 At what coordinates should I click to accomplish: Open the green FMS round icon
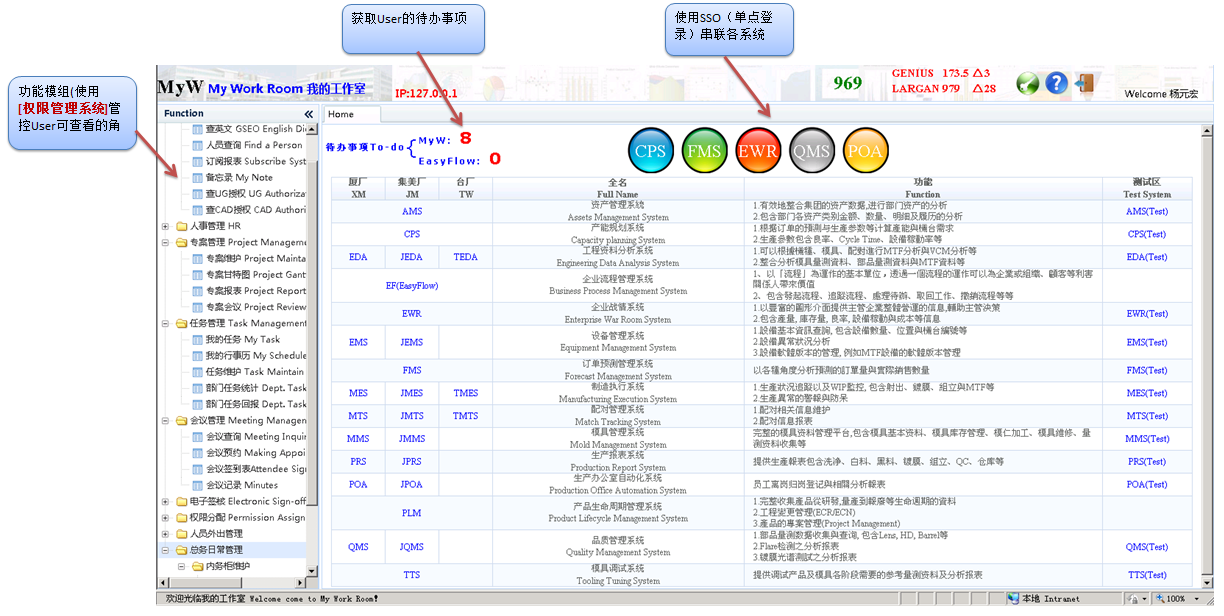click(x=706, y=151)
